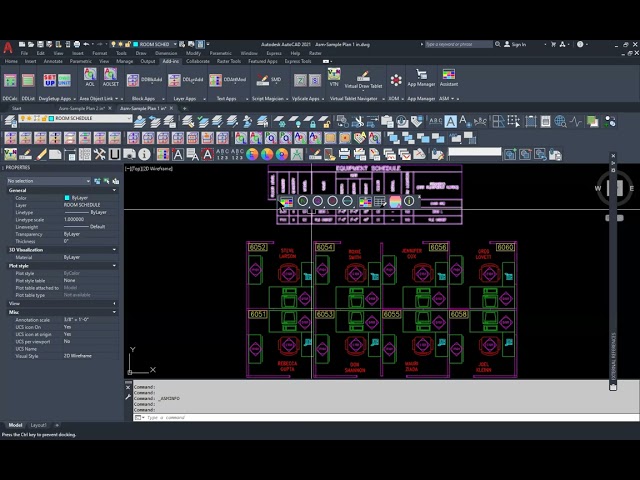Open the VTN Virtual Tablet Navigator
640x480 pixels.
coord(334,77)
